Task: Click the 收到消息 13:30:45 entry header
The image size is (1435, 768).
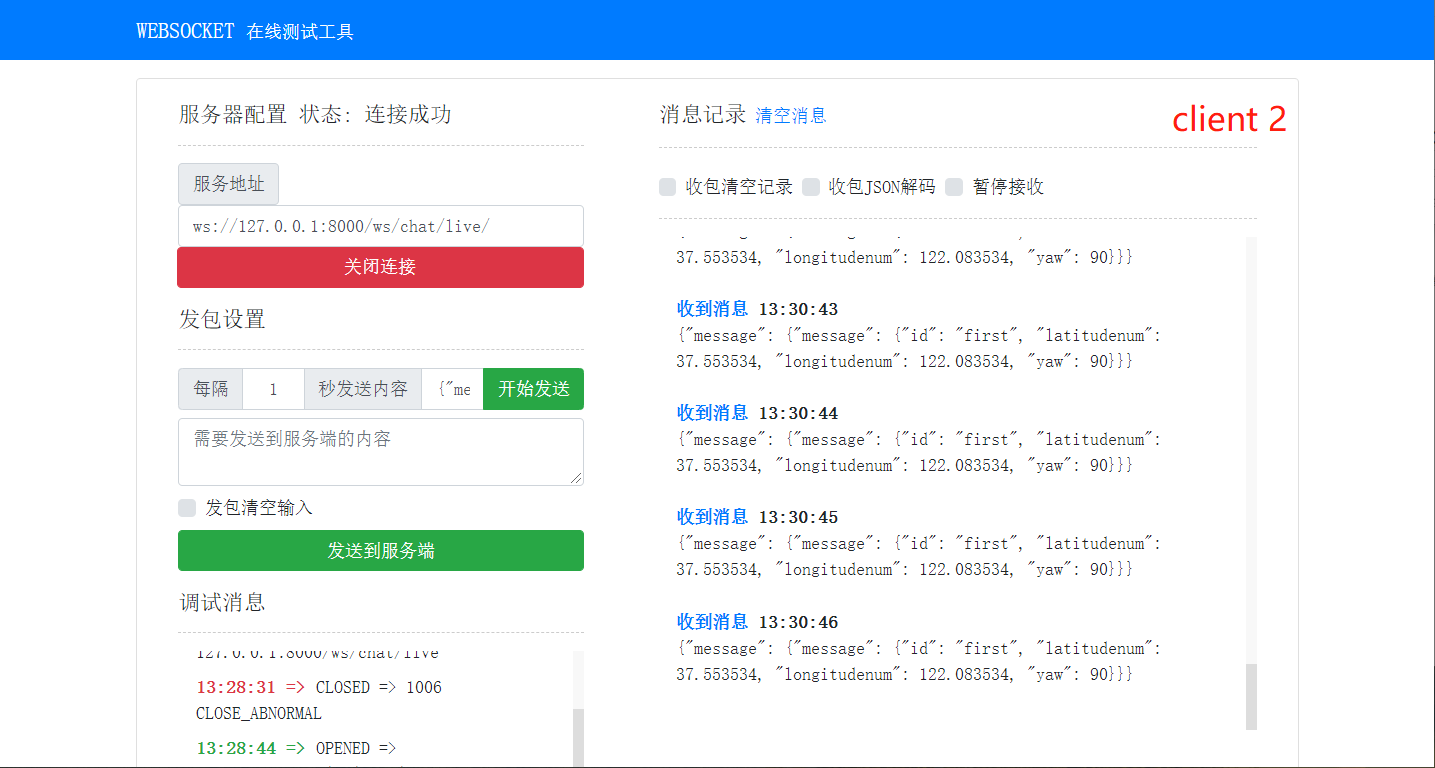Action: click(x=758, y=517)
